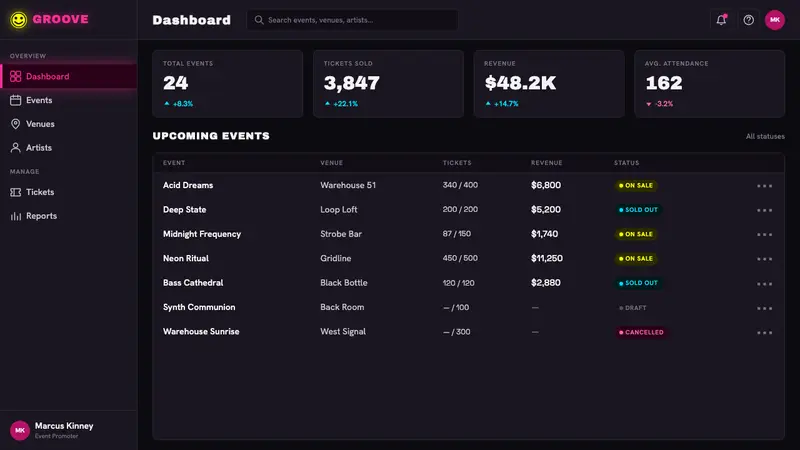Click the Venues map pin icon
The height and width of the screenshot is (450, 800).
point(15,124)
